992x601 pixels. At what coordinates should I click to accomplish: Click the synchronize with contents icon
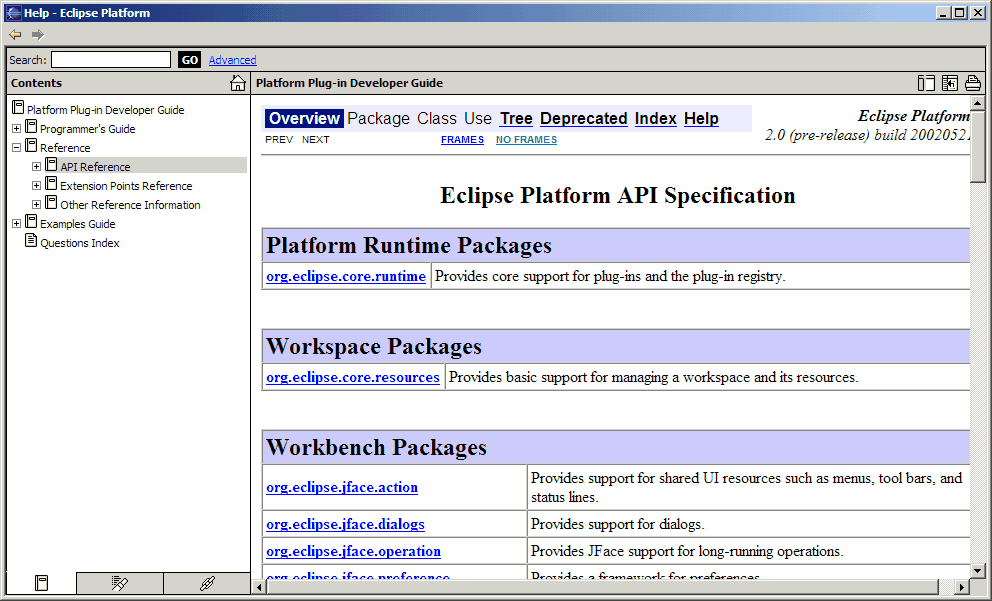(x=949, y=83)
